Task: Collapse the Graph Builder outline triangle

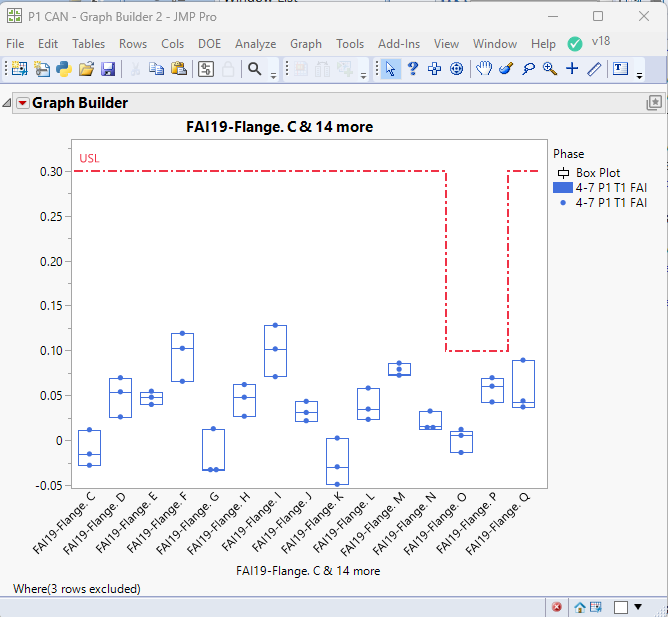Action: [x=8, y=103]
